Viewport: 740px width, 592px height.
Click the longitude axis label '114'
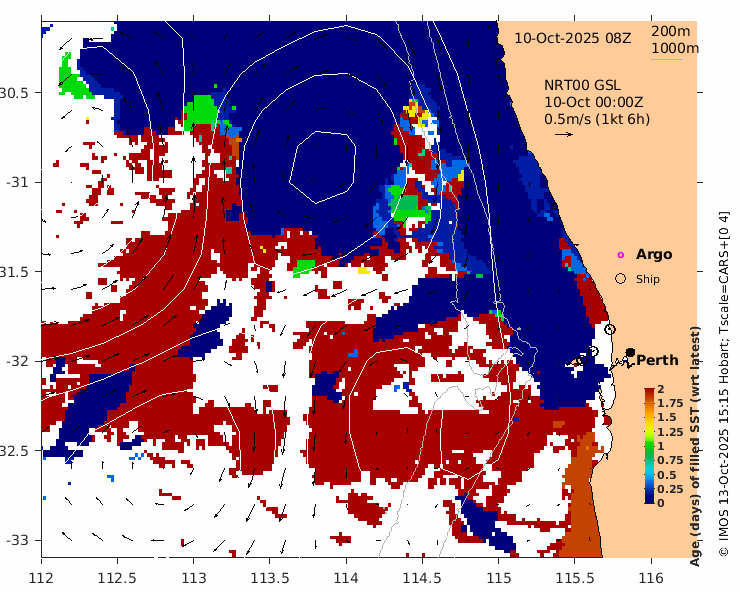click(x=346, y=578)
